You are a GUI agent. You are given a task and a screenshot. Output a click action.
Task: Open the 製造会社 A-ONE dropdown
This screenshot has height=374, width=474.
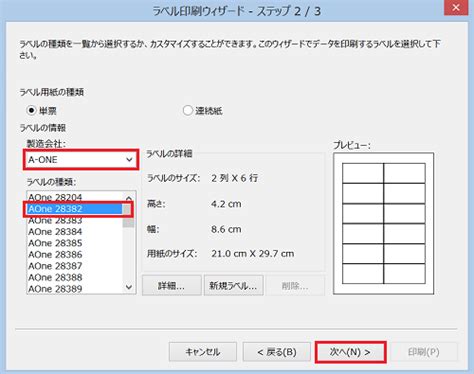(x=81, y=160)
